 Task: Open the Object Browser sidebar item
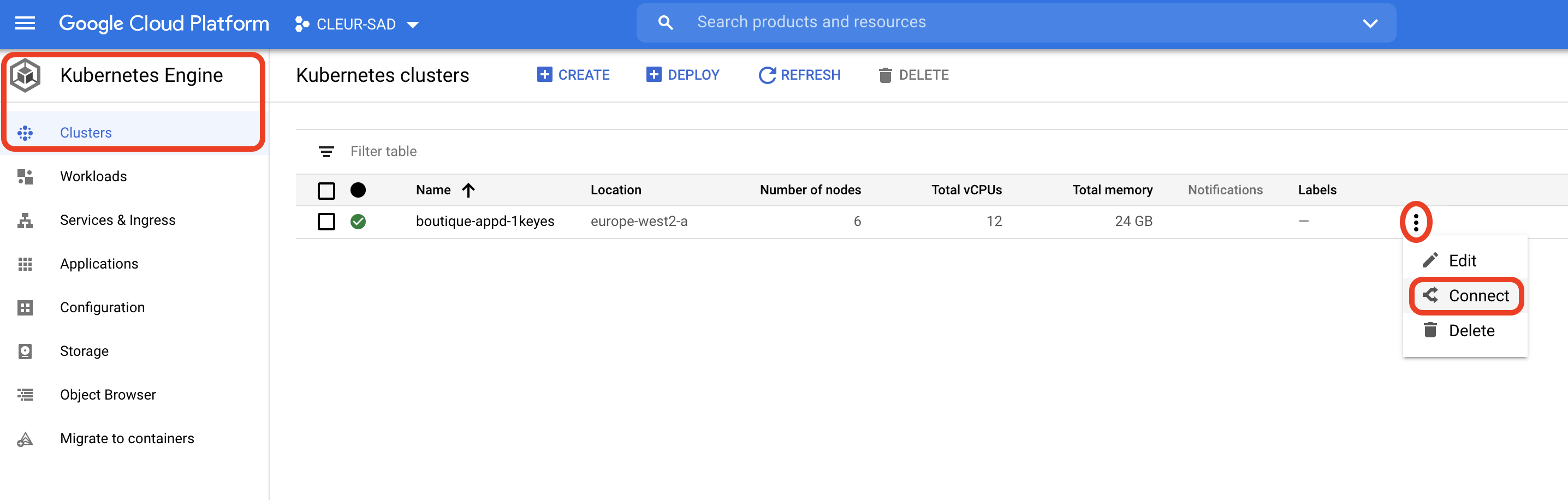click(x=134, y=395)
